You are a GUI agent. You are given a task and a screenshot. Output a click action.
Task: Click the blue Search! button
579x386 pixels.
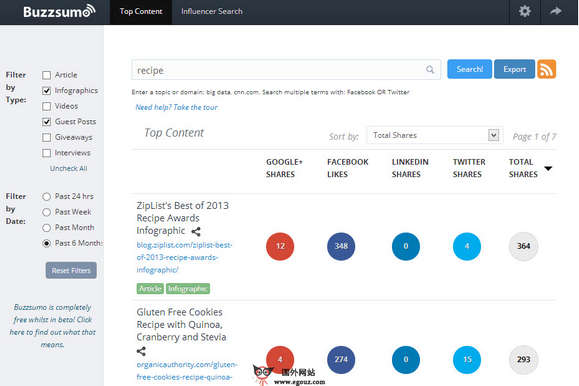pyautogui.click(x=469, y=69)
